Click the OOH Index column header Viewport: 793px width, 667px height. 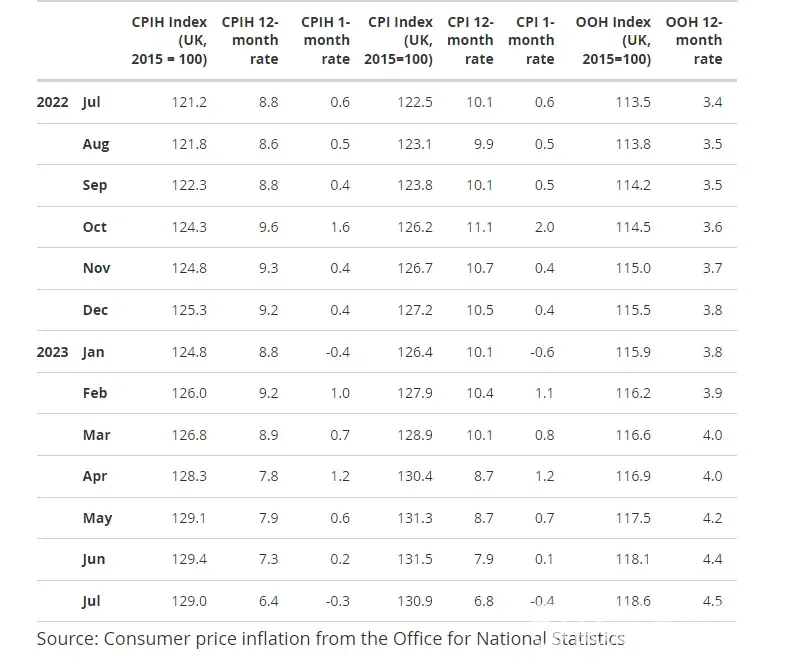click(613, 41)
